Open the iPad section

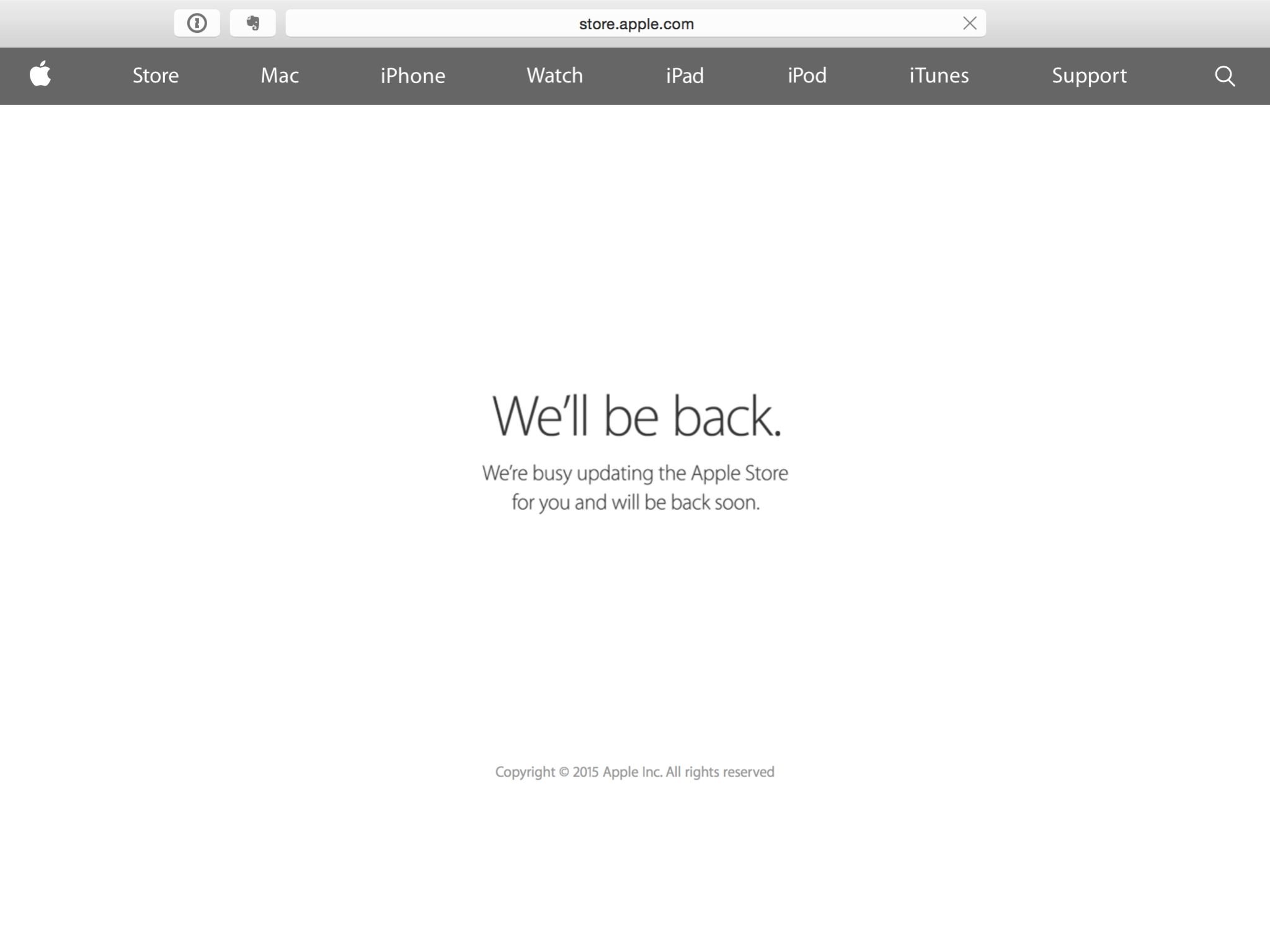pos(685,75)
